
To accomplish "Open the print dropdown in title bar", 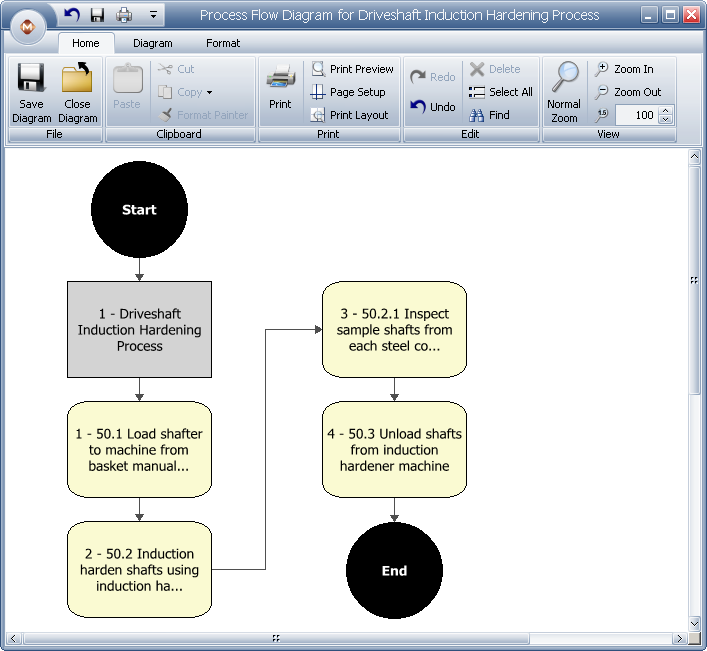I will tap(123, 15).
